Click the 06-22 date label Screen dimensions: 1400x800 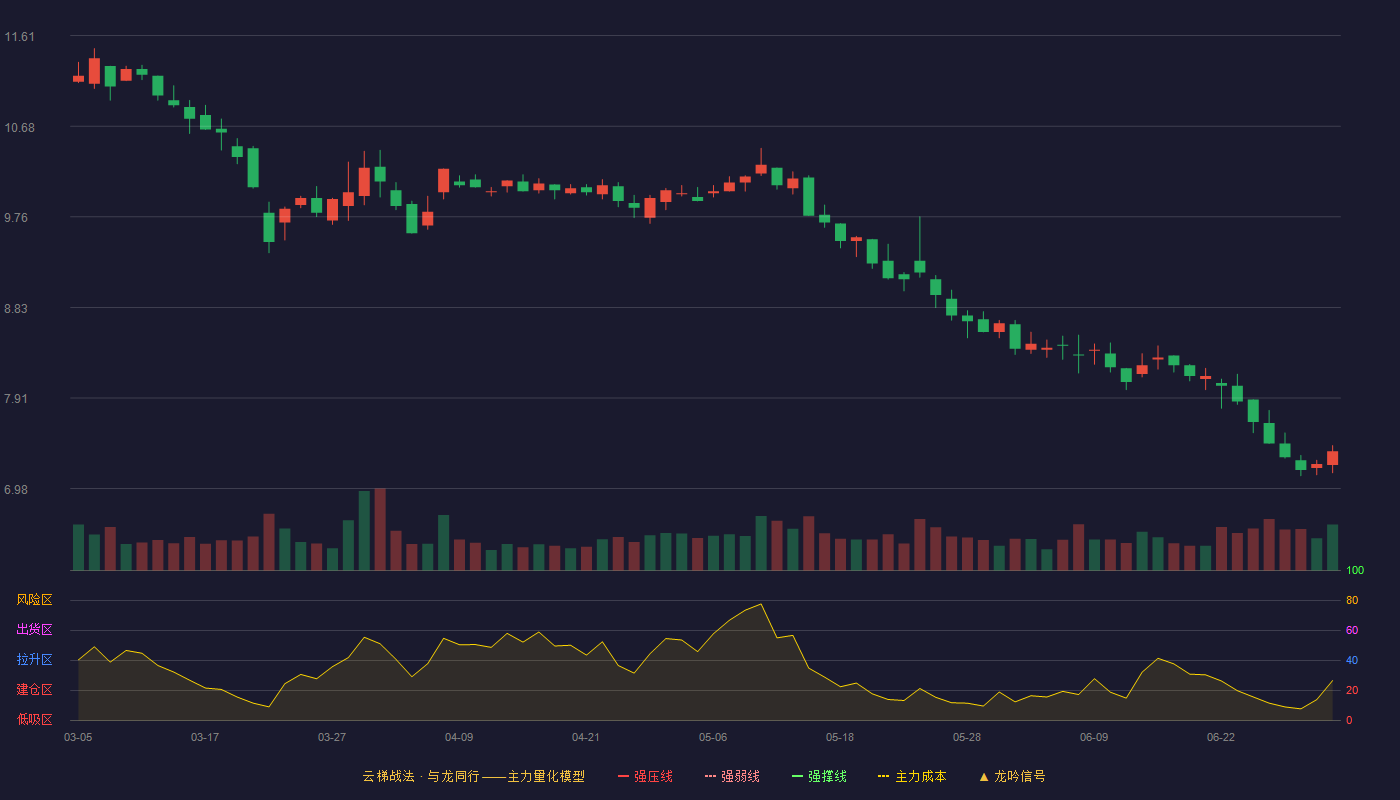(1221, 737)
